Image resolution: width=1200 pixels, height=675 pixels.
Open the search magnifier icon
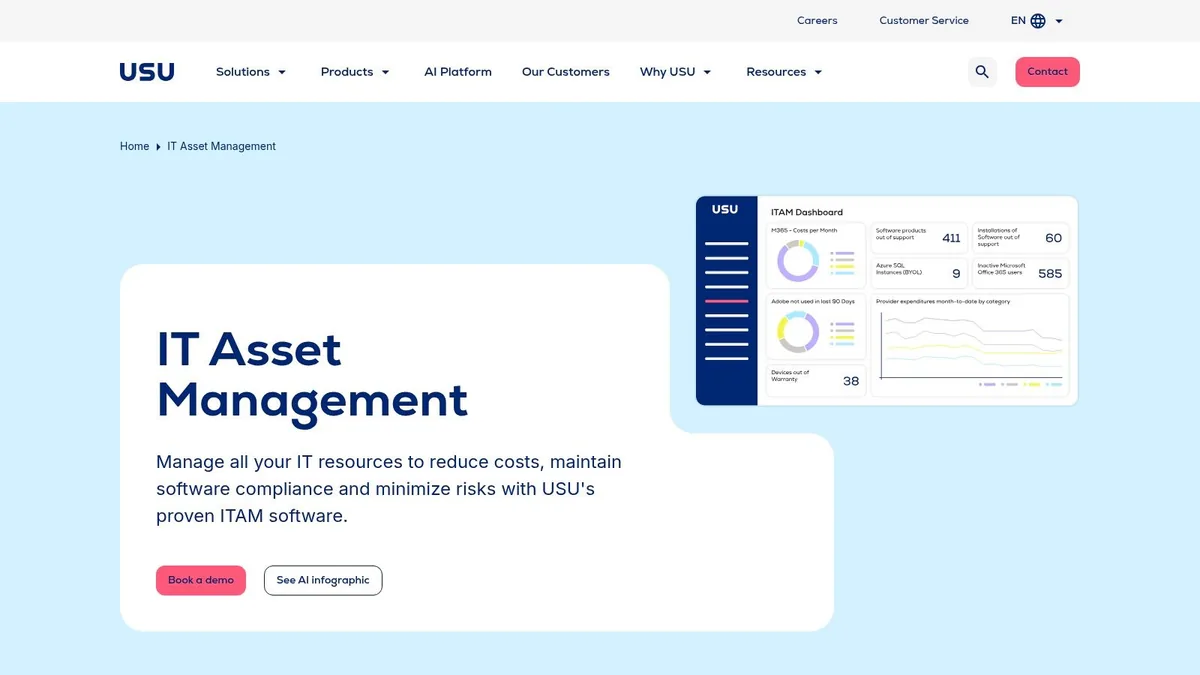(982, 72)
